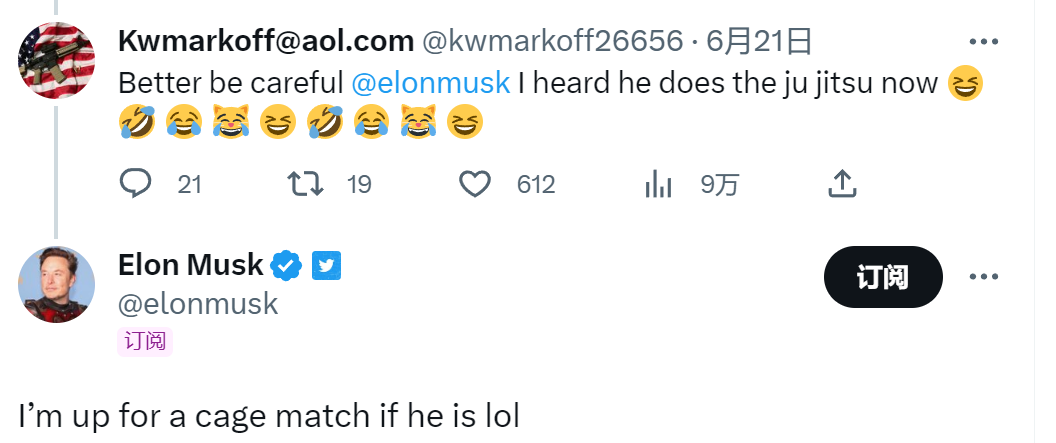Click the @elonmusk handle under the name

[x=198, y=304]
